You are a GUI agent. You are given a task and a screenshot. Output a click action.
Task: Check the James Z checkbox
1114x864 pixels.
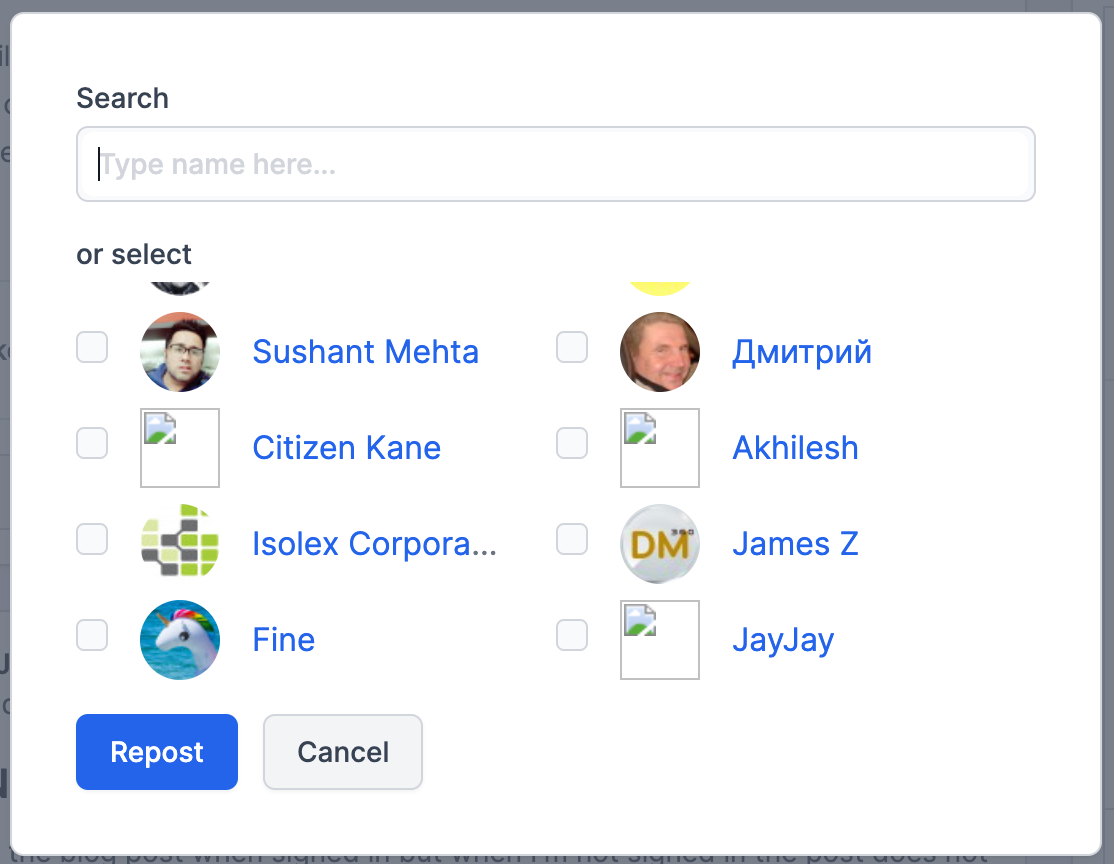[x=572, y=539]
